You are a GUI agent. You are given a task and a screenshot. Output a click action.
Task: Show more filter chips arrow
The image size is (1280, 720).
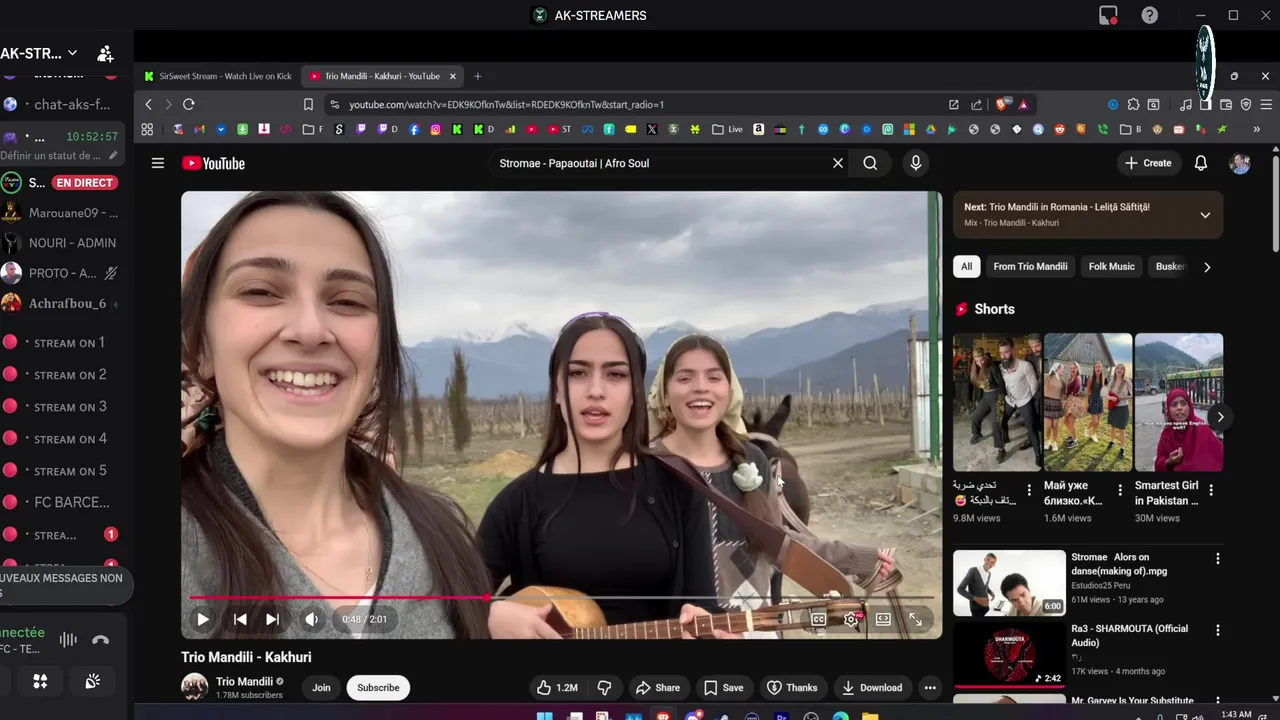[1207, 267]
